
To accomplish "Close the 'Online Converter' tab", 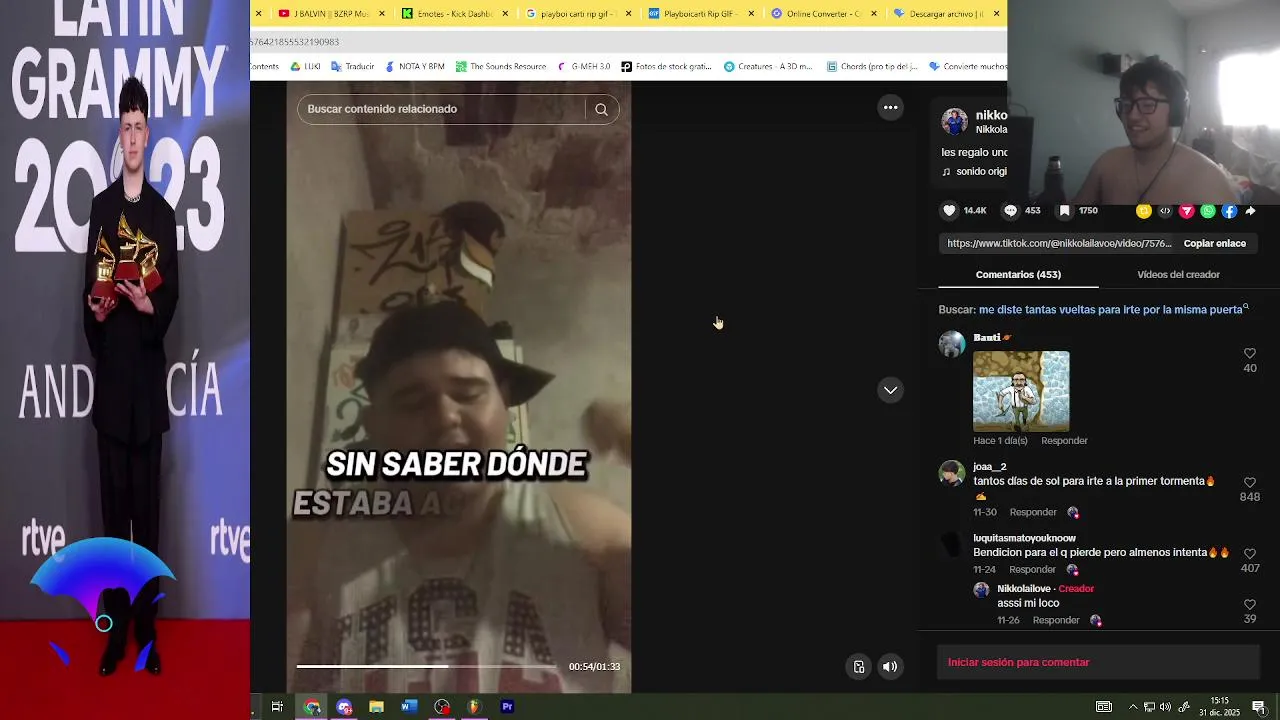I will (x=874, y=14).
